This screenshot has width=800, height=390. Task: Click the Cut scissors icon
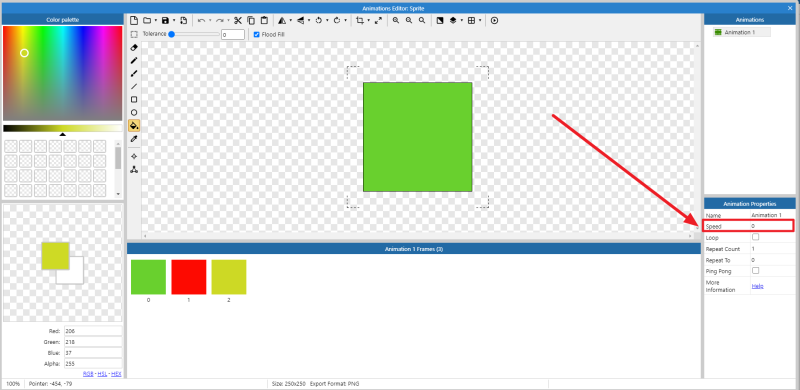point(238,20)
